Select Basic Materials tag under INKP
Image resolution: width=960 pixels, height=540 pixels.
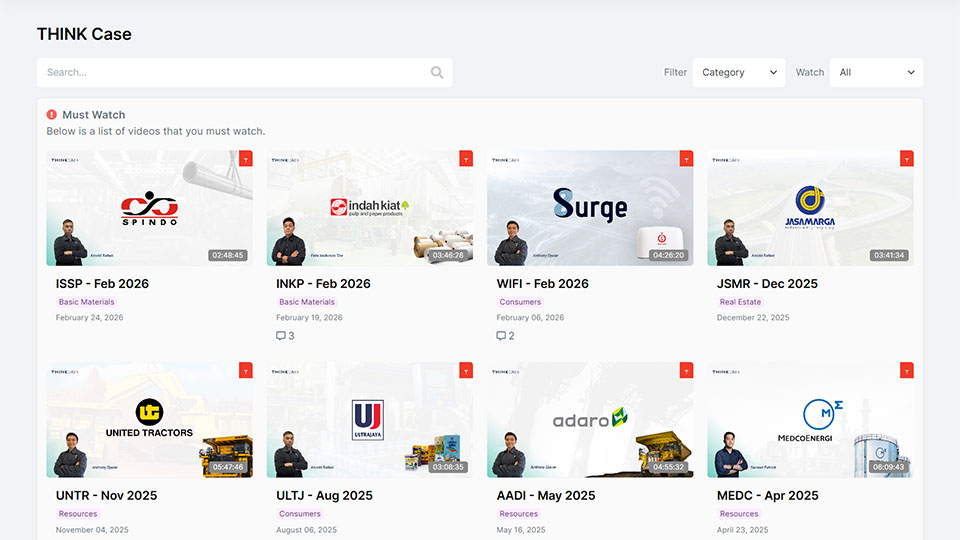point(307,302)
